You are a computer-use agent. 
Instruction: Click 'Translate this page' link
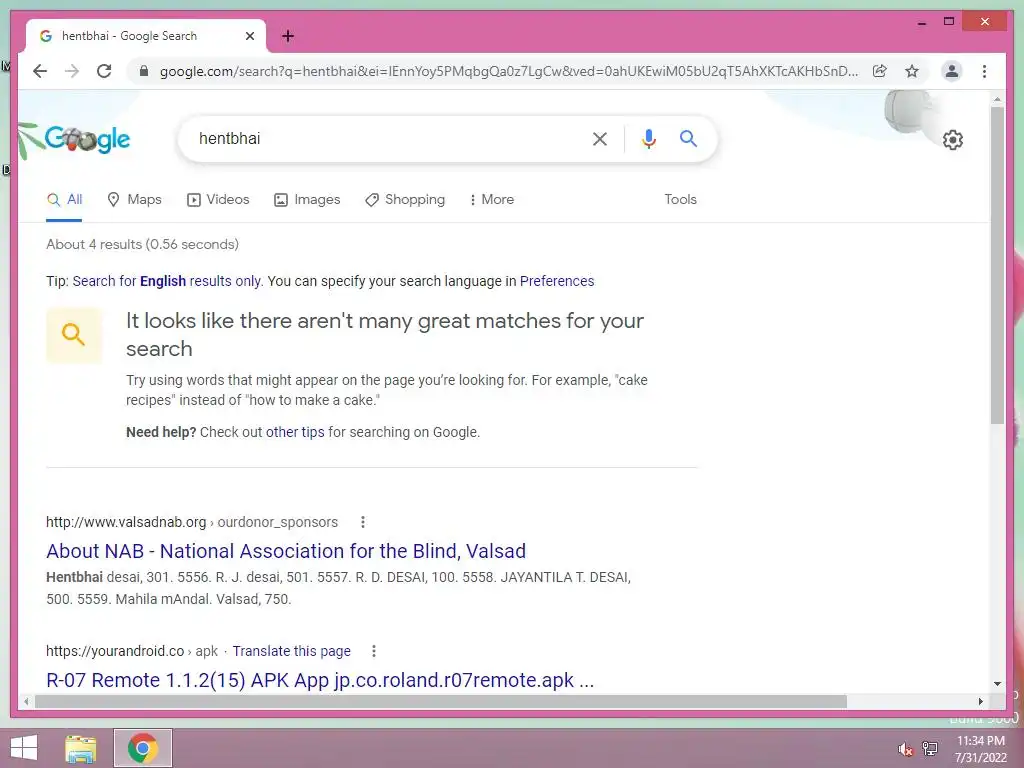(x=291, y=651)
